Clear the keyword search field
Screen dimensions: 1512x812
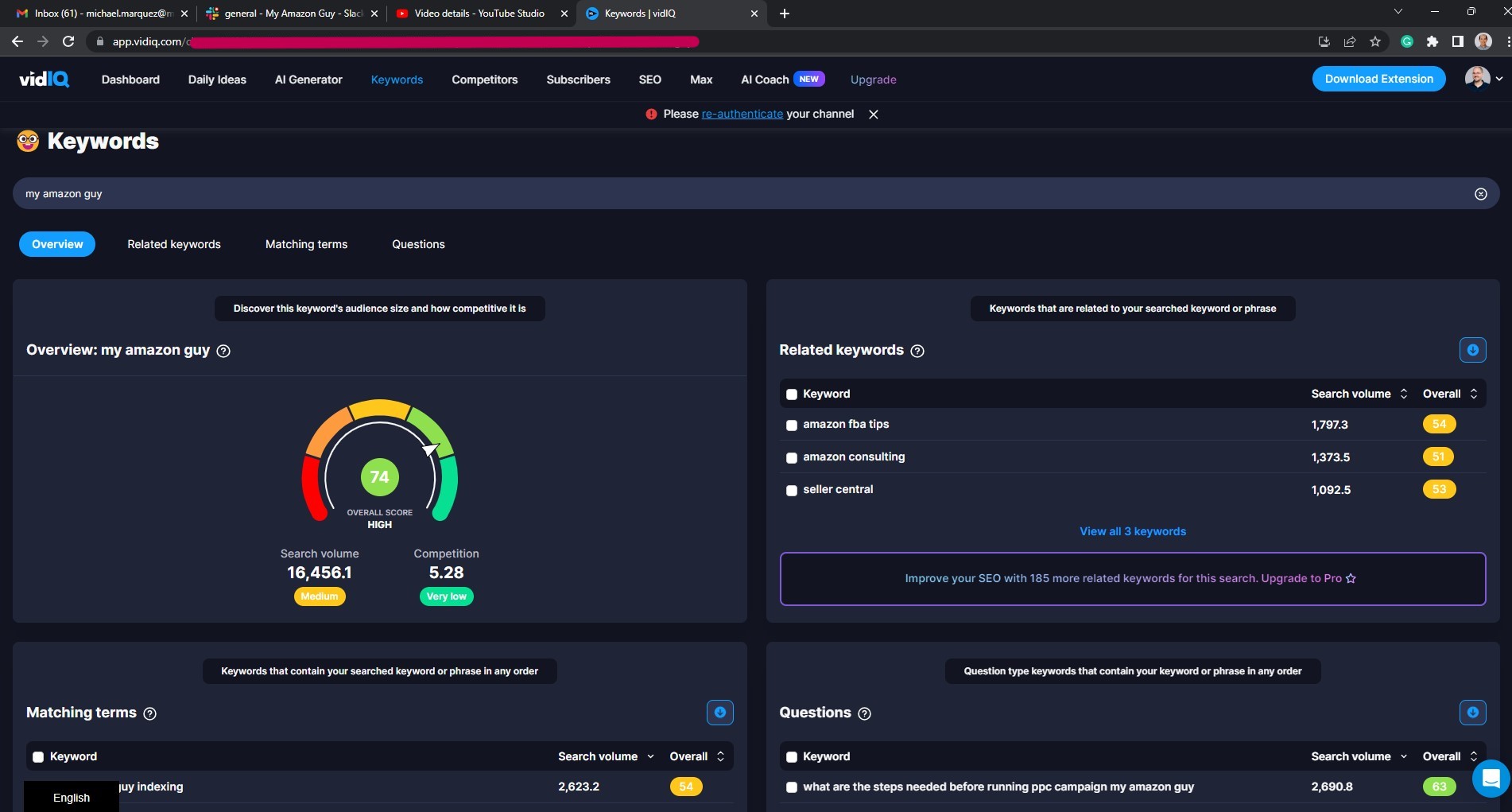(1480, 194)
